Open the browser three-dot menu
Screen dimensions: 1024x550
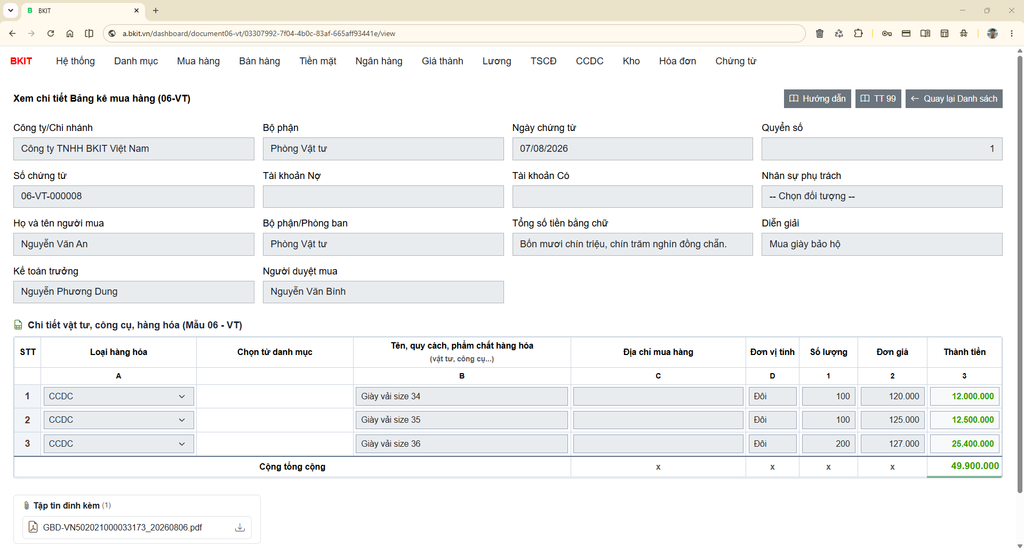pos(1012,33)
